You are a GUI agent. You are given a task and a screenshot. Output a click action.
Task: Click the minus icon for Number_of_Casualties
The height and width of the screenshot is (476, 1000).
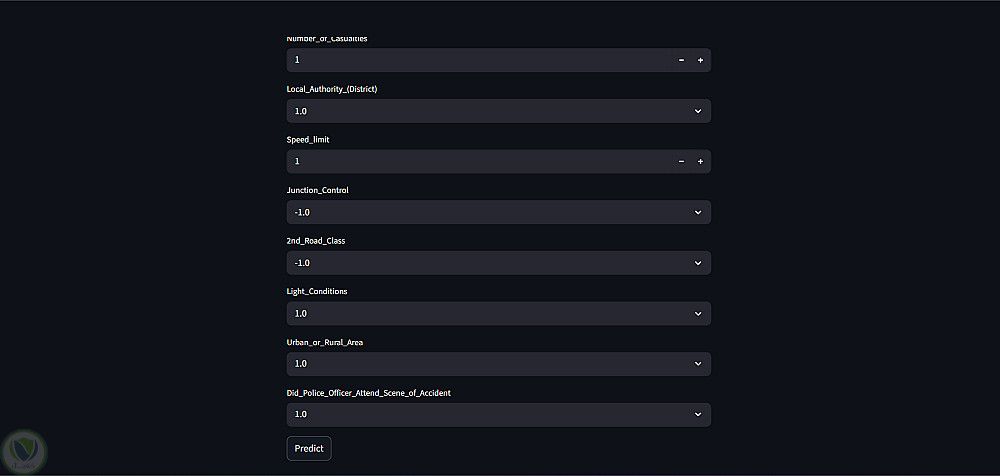pos(681,60)
